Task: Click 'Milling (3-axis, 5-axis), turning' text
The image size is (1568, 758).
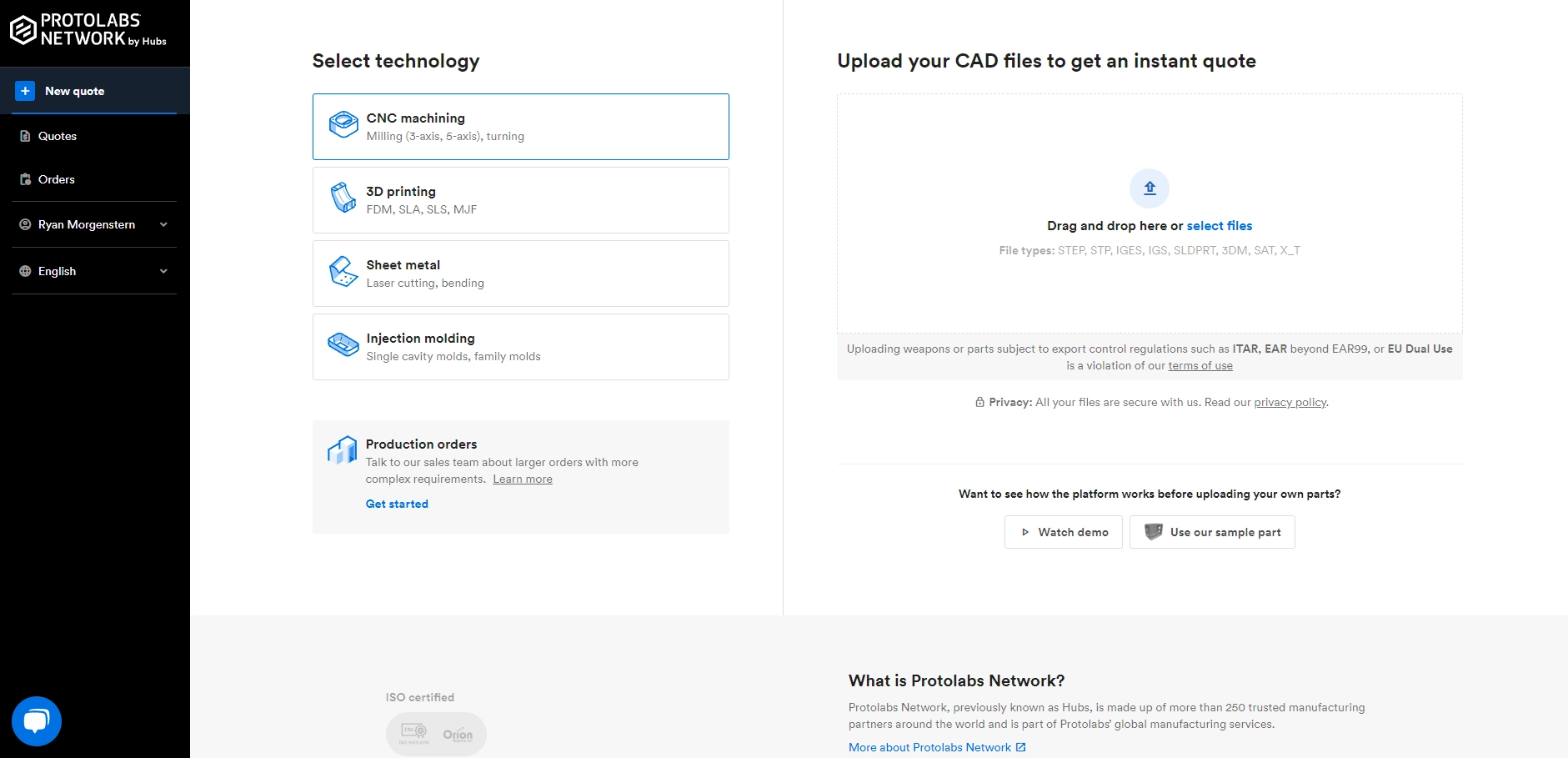Action: pos(445,137)
